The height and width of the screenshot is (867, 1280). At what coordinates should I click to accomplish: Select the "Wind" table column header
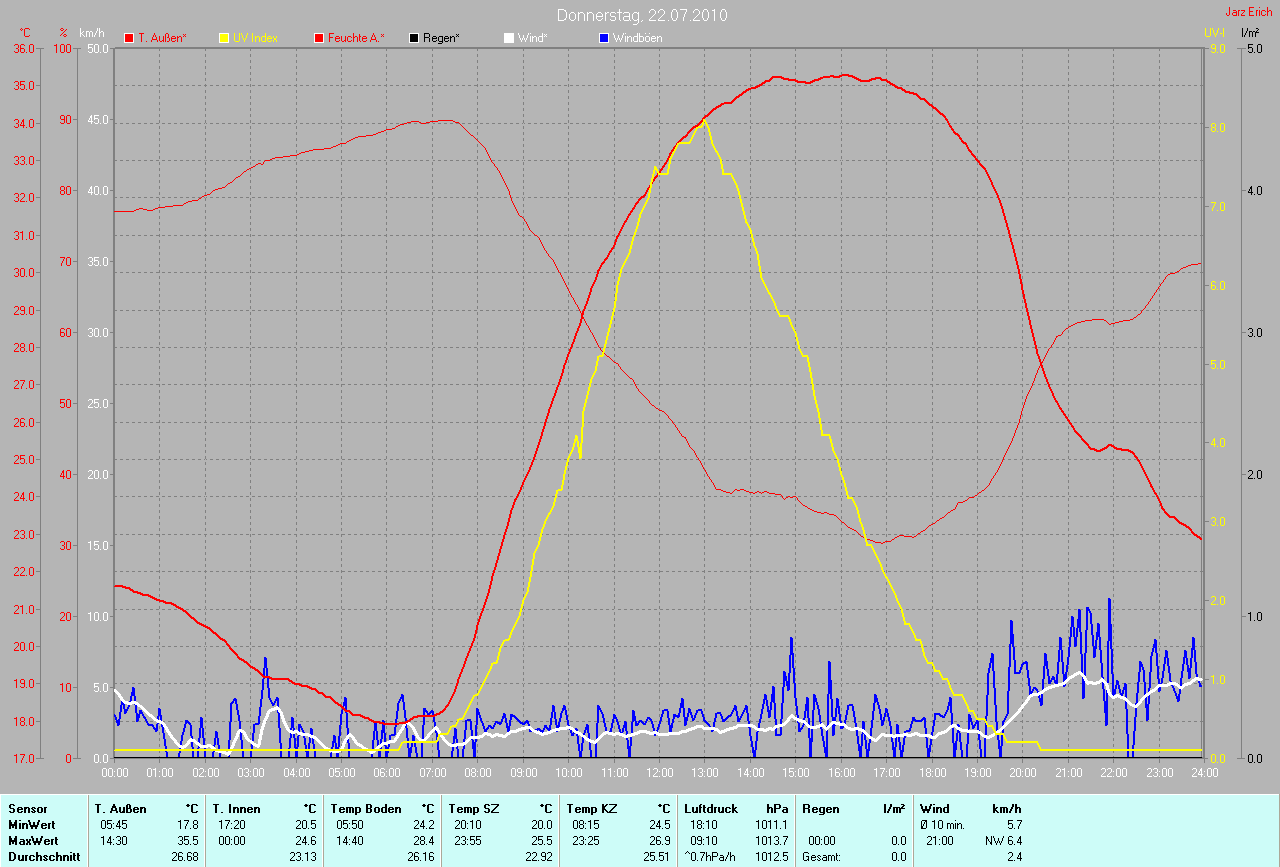(x=934, y=808)
